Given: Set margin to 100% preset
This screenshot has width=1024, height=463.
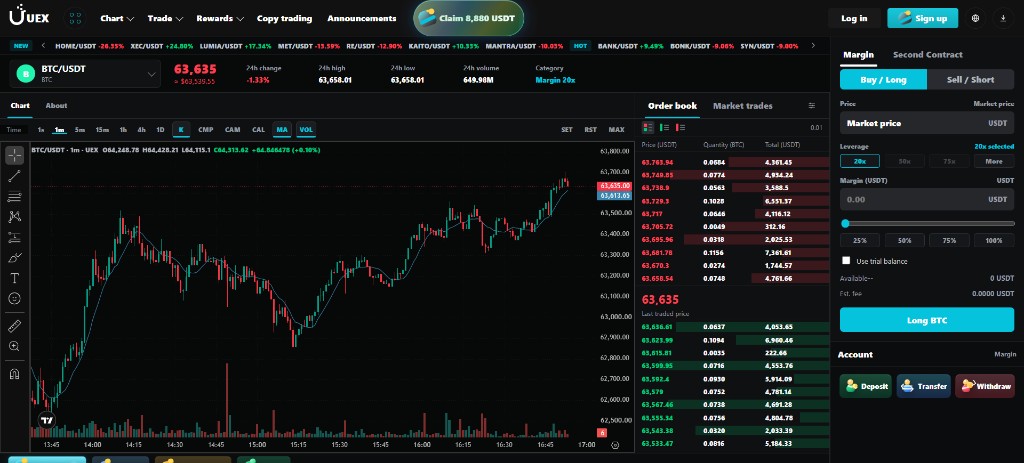Looking at the screenshot, I should pyautogui.click(x=994, y=240).
